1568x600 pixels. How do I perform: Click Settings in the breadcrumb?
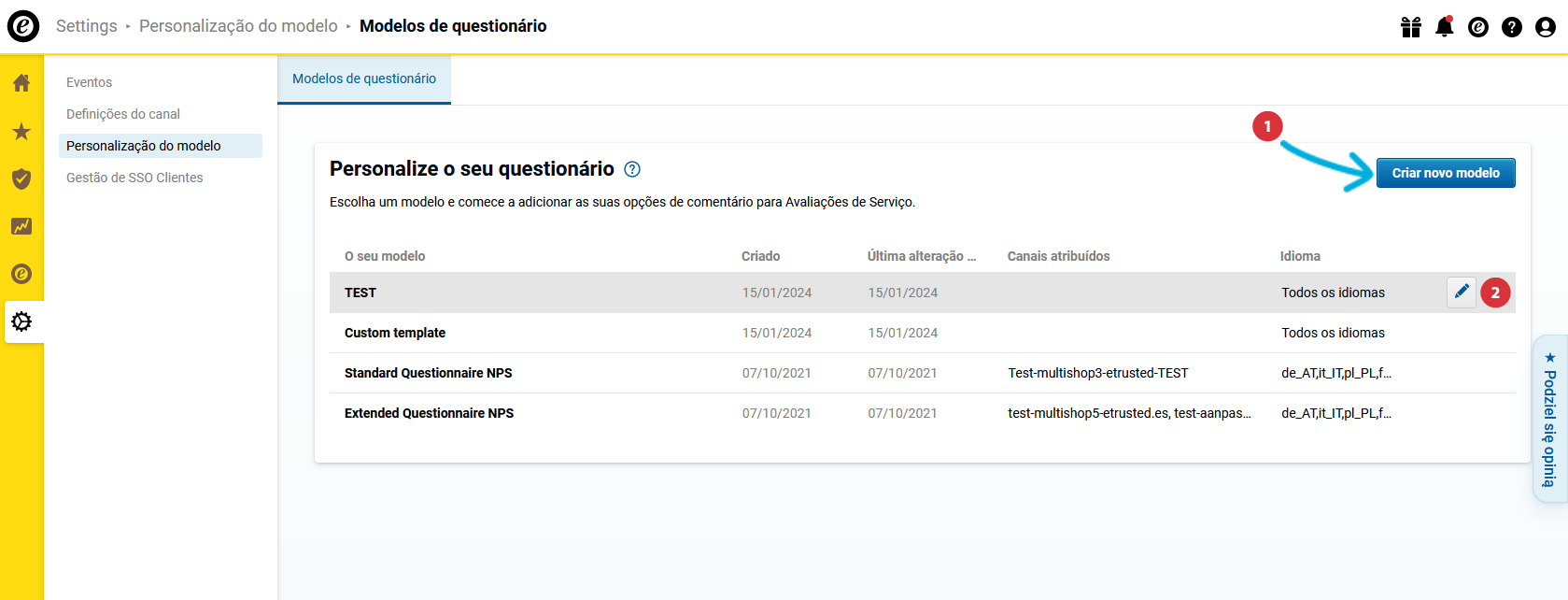pos(87,26)
